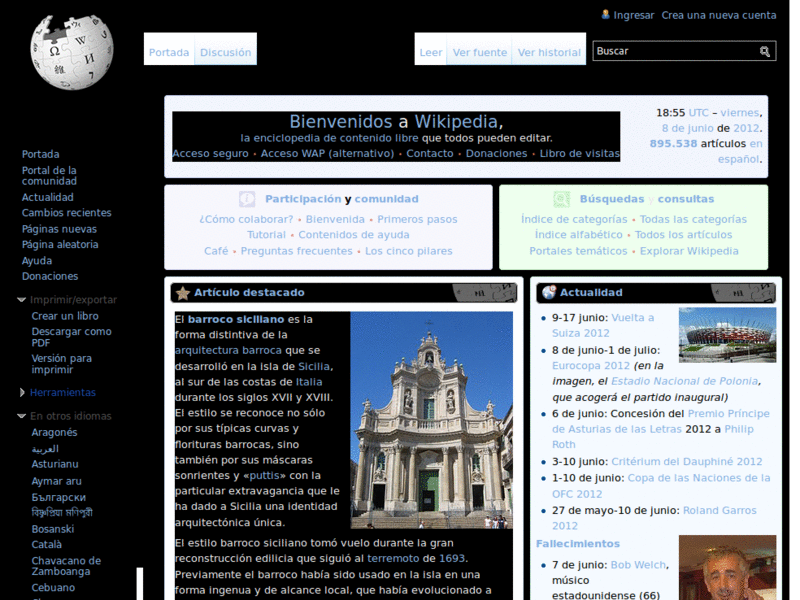Image resolution: width=800 pixels, height=600 pixels.
Task: Open the Polish National Stadium thumbnail
Action: pos(727,335)
